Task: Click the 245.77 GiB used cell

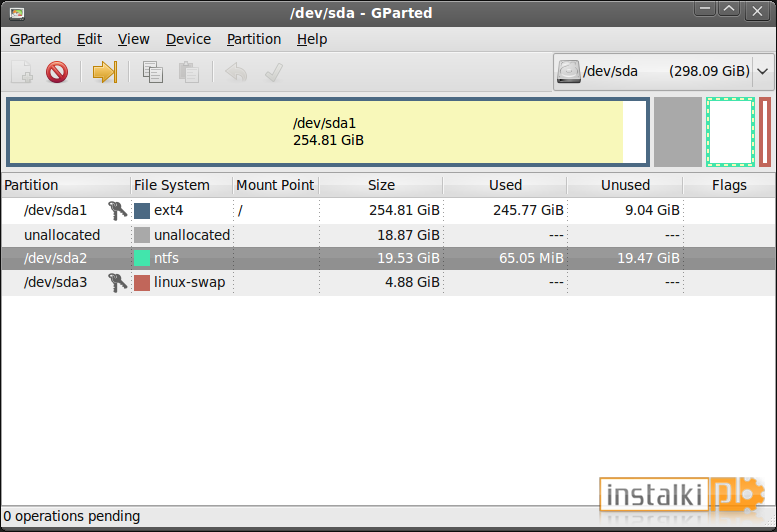Action: point(528,211)
